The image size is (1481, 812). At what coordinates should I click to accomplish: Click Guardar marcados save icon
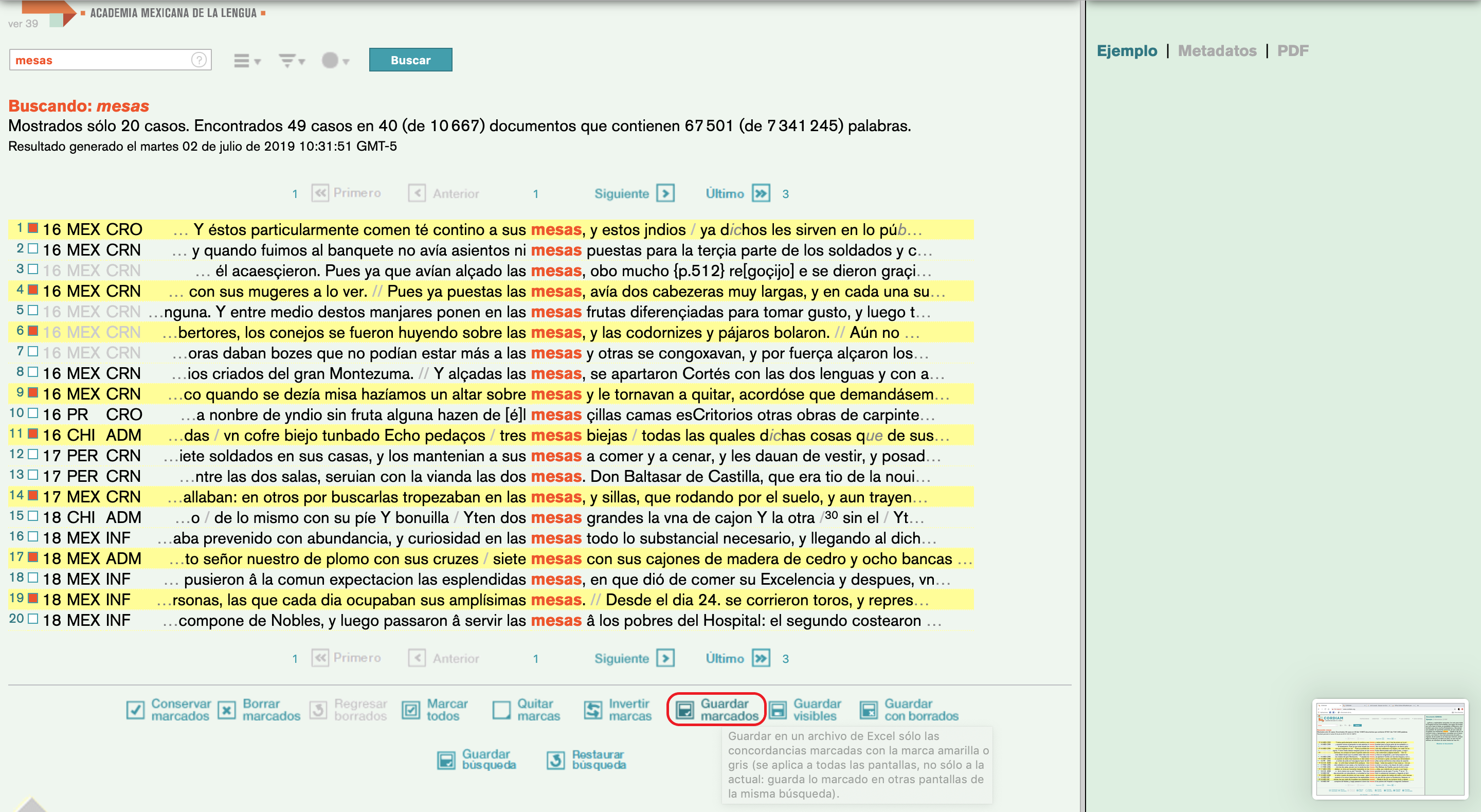pyautogui.click(x=684, y=710)
